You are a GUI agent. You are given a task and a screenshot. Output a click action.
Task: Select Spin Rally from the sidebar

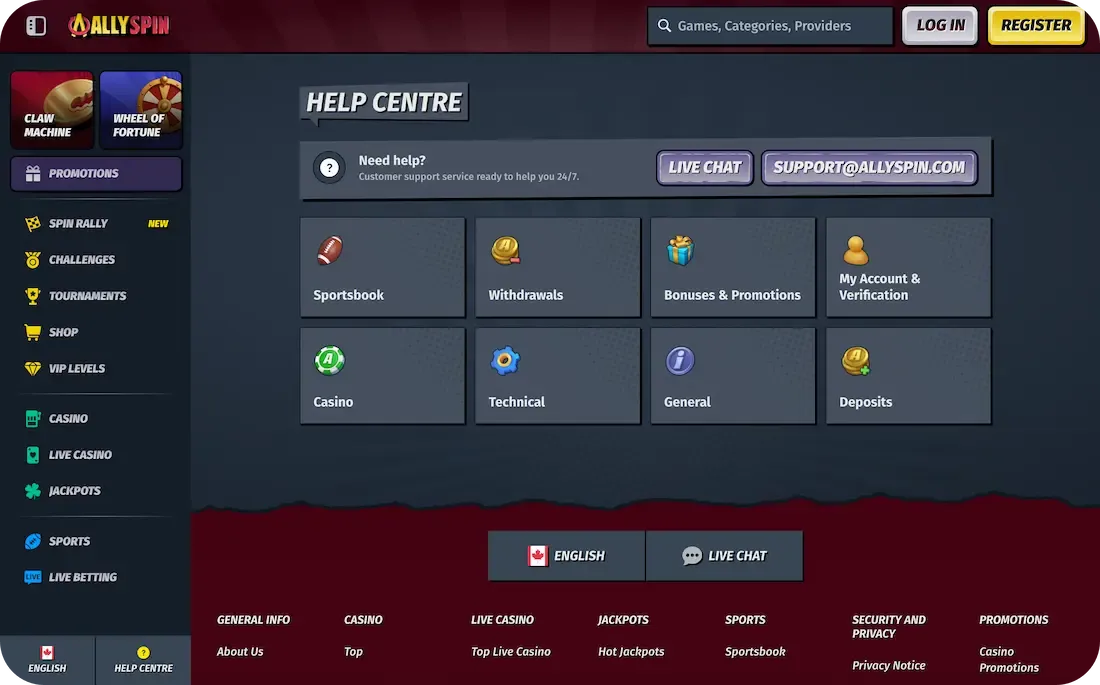(x=78, y=224)
